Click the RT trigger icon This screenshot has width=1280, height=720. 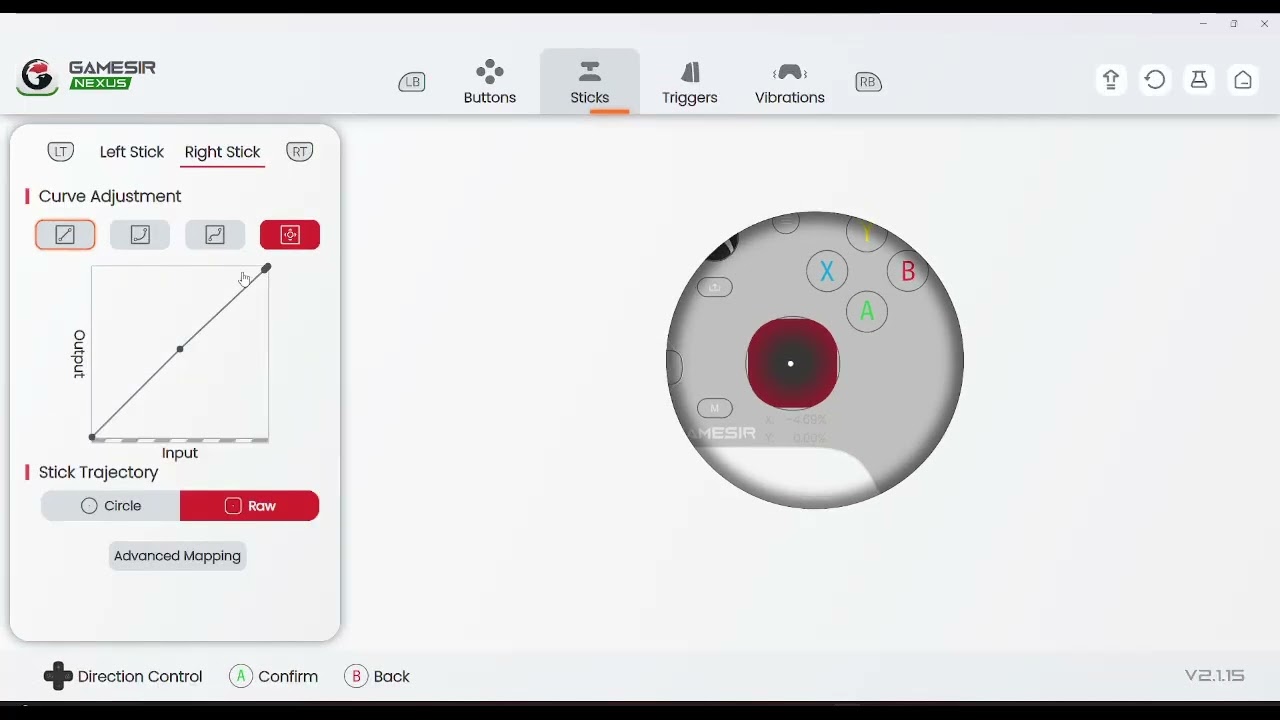coord(299,152)
